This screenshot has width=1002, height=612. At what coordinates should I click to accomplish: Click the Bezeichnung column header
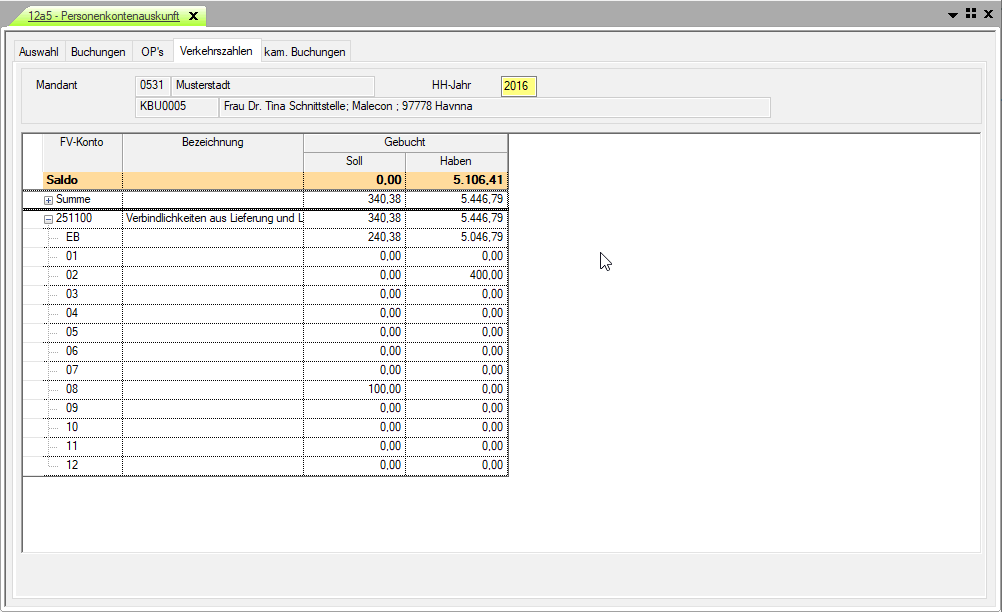(x=212, y=142)
